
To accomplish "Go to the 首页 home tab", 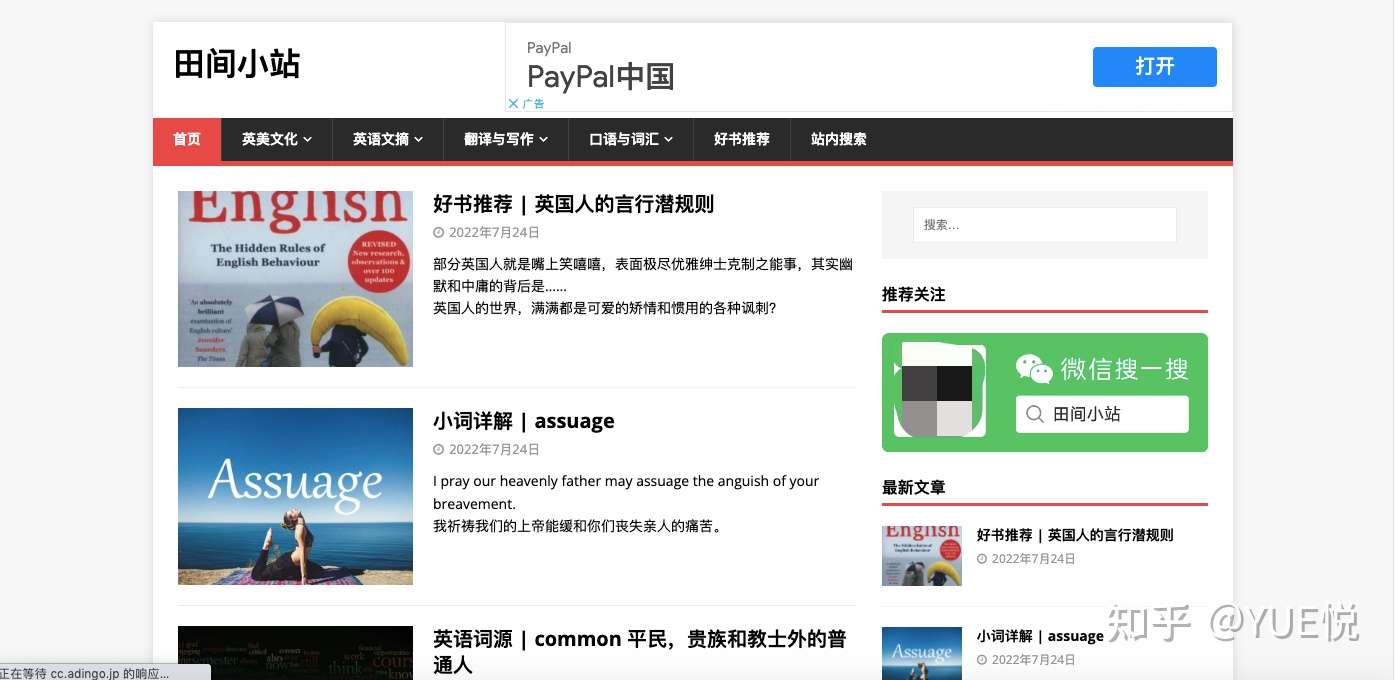I will (x=187, y=139).
